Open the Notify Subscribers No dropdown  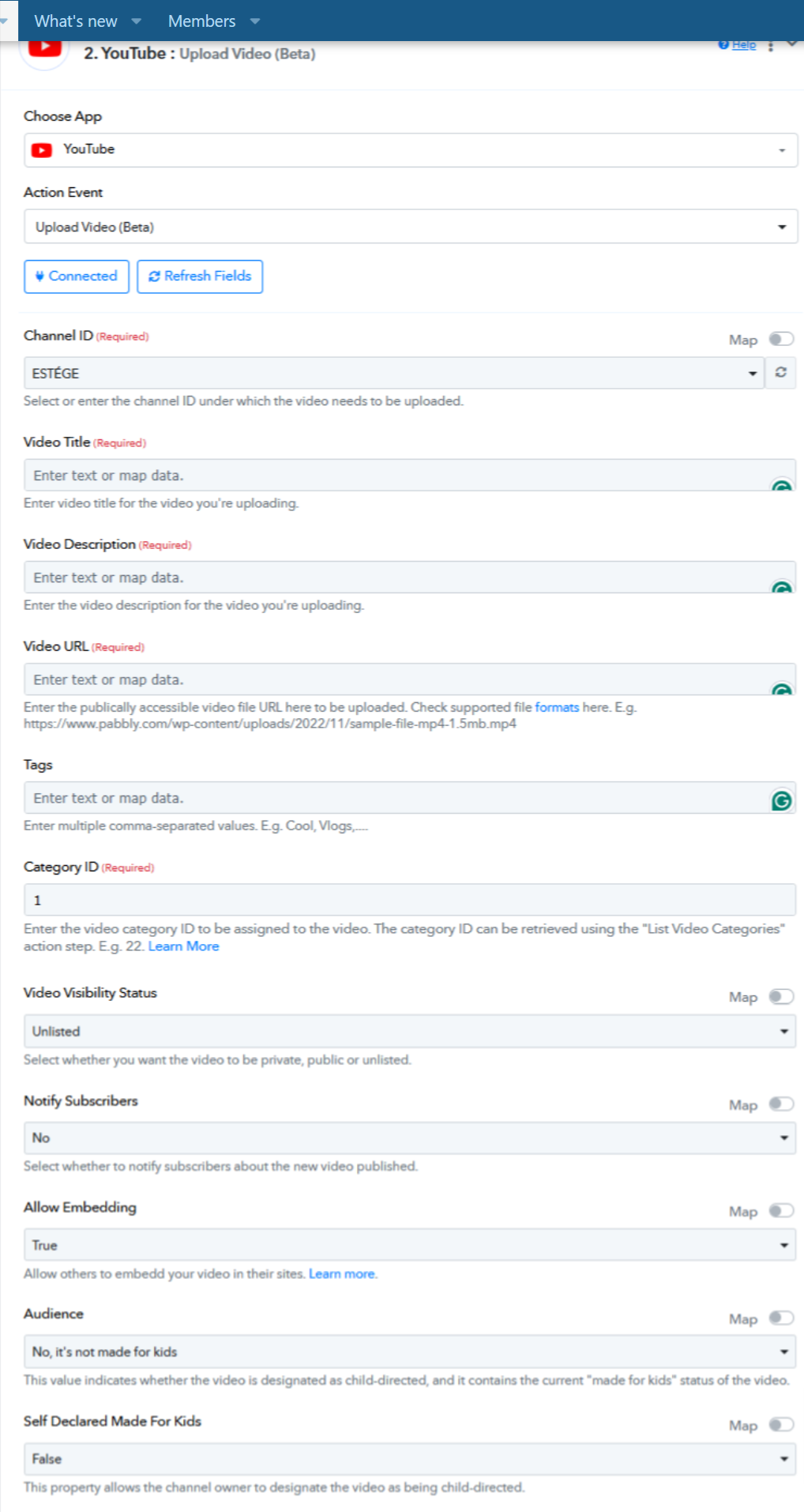[410, 1138]
